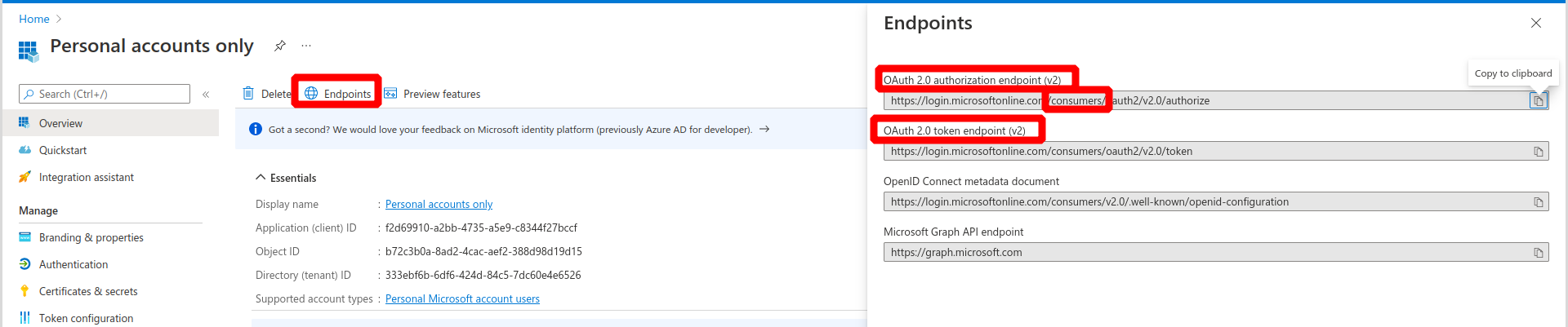The image size is (1568, 327).
Task: Click the Home breadcrumb link
Action: pyautogui.click(x=34, y=19)
